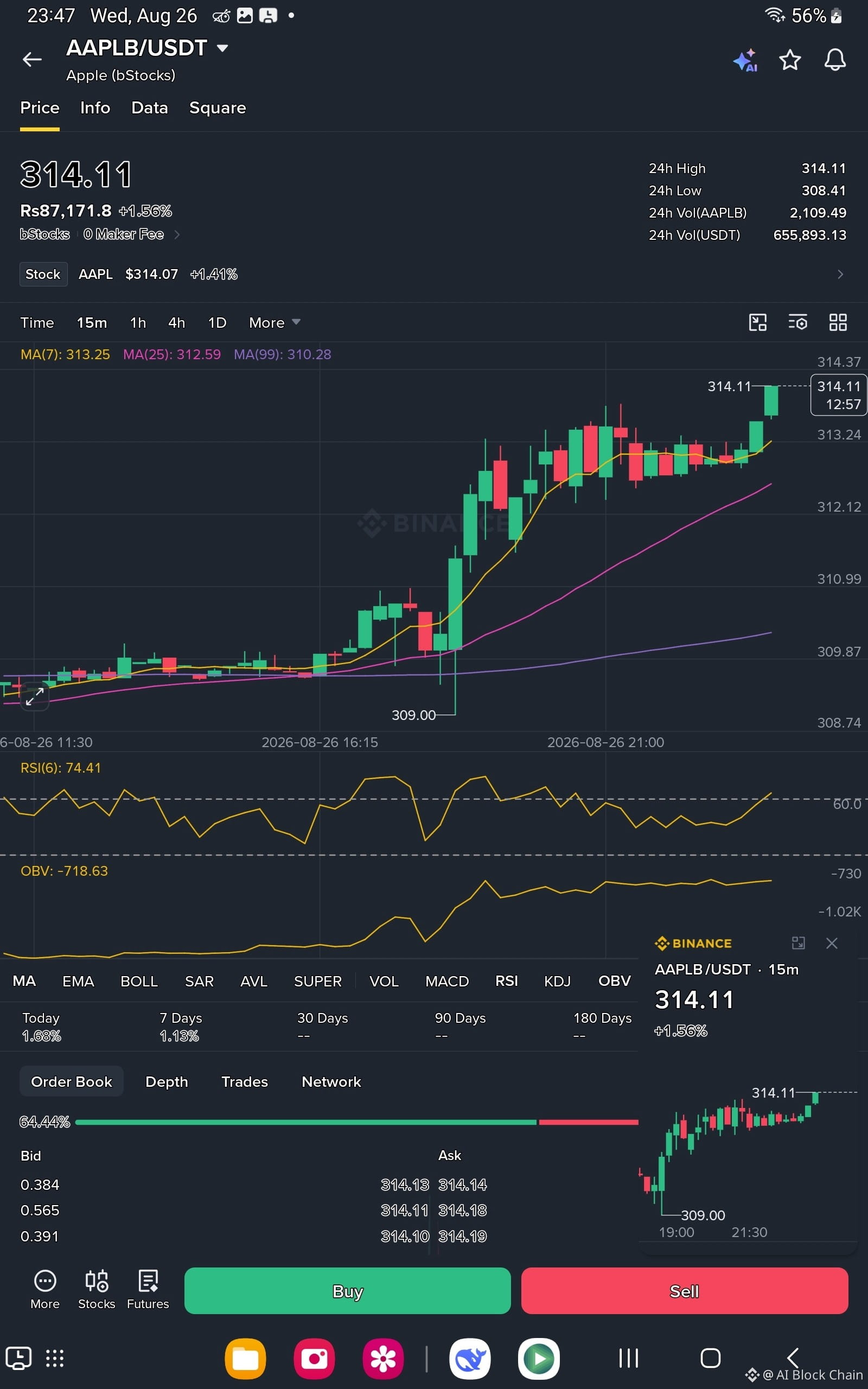The height and width of the screenshot is (1389, 868).
Task: Open chart layout grid icon
Action: (x=838, y=323)
